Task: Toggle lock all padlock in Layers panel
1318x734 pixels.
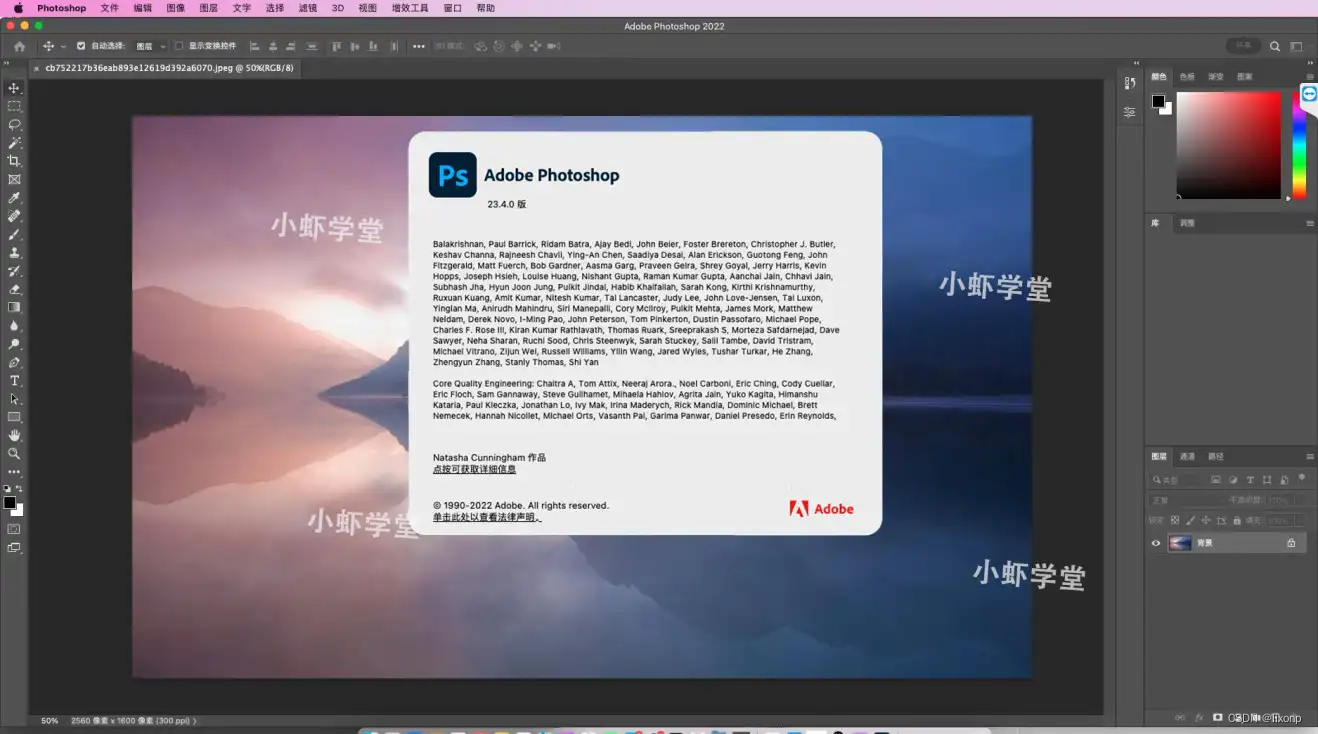Action: (1237, 520)
